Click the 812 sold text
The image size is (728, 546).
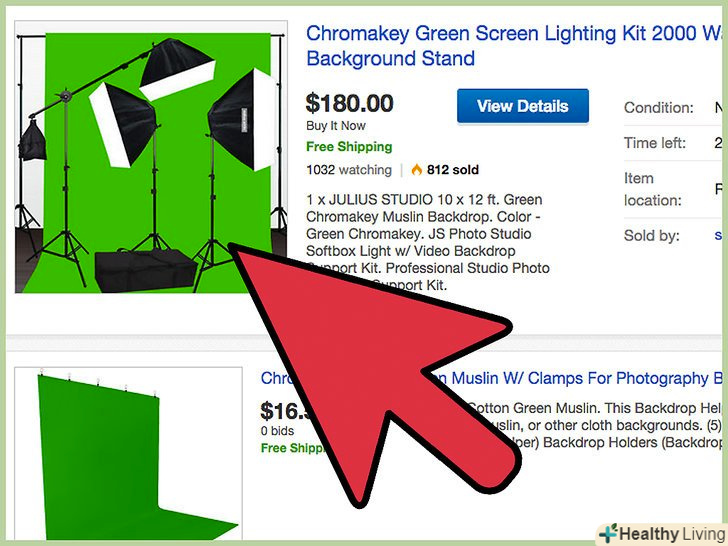pyautogui.click(x=453, y=170)
